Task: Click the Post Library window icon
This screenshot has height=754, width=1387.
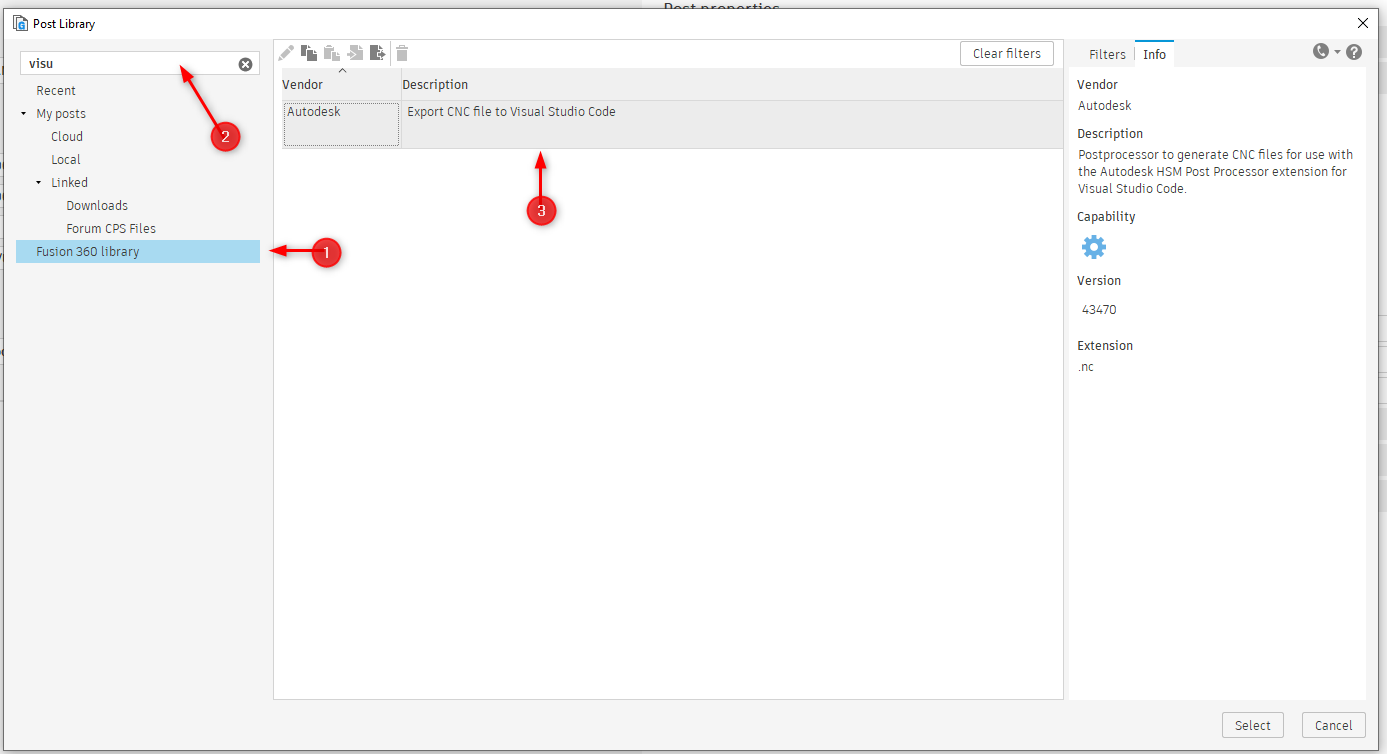Action: tap(19, 22)
